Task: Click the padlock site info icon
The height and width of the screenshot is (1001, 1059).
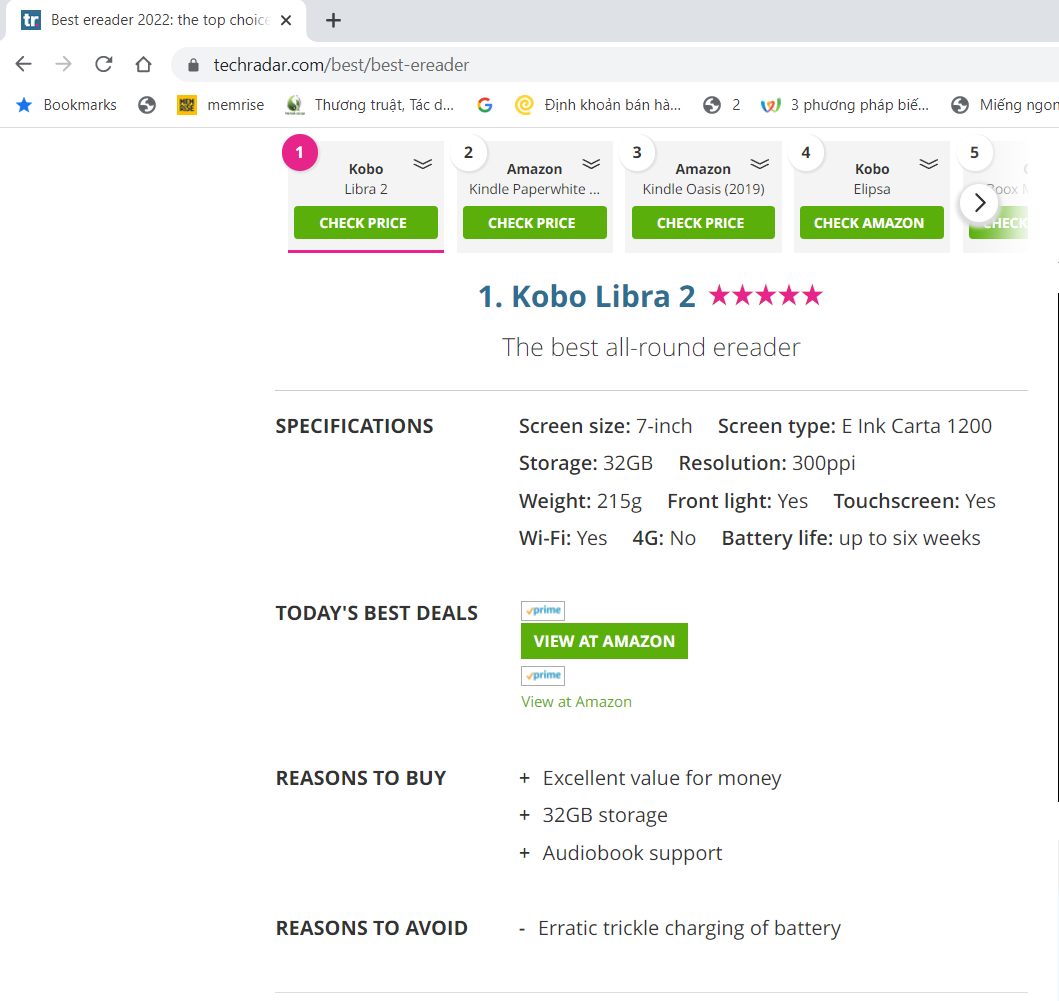Action: pos(193,65)
